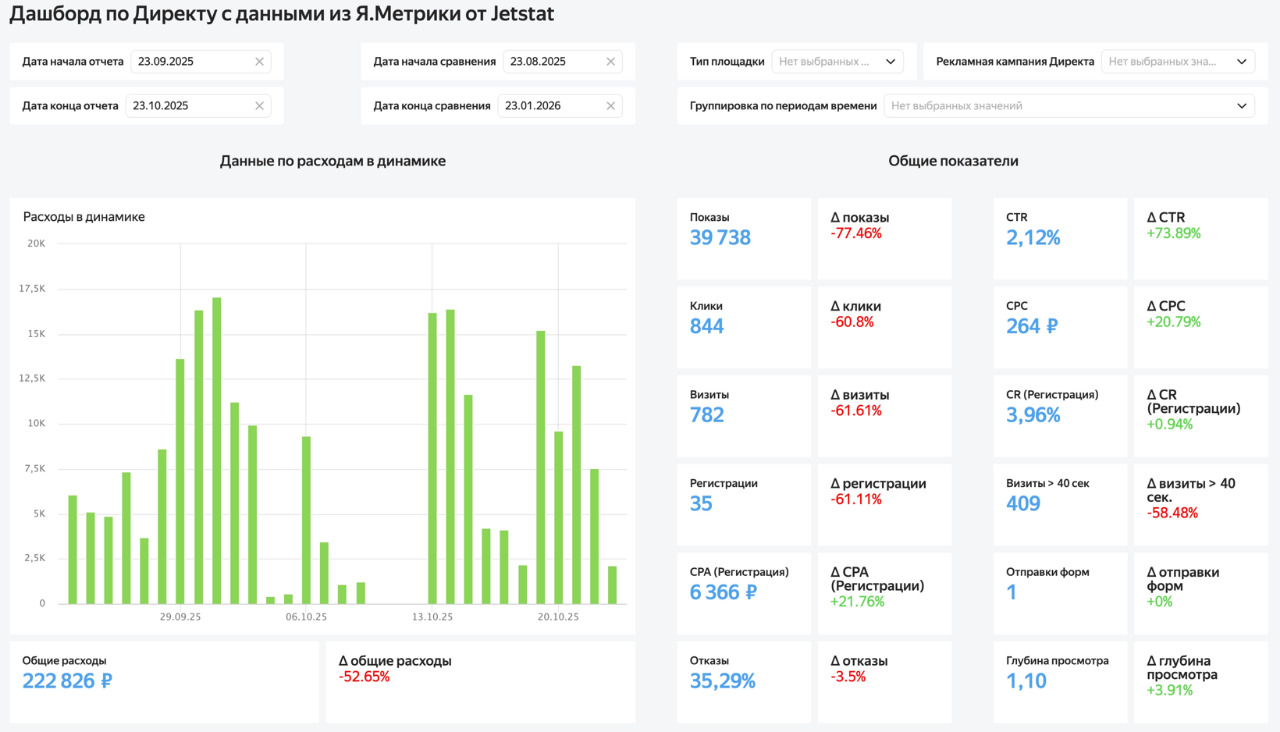Select the Общие расходы value 222 826 ₽

coord(67,681)
